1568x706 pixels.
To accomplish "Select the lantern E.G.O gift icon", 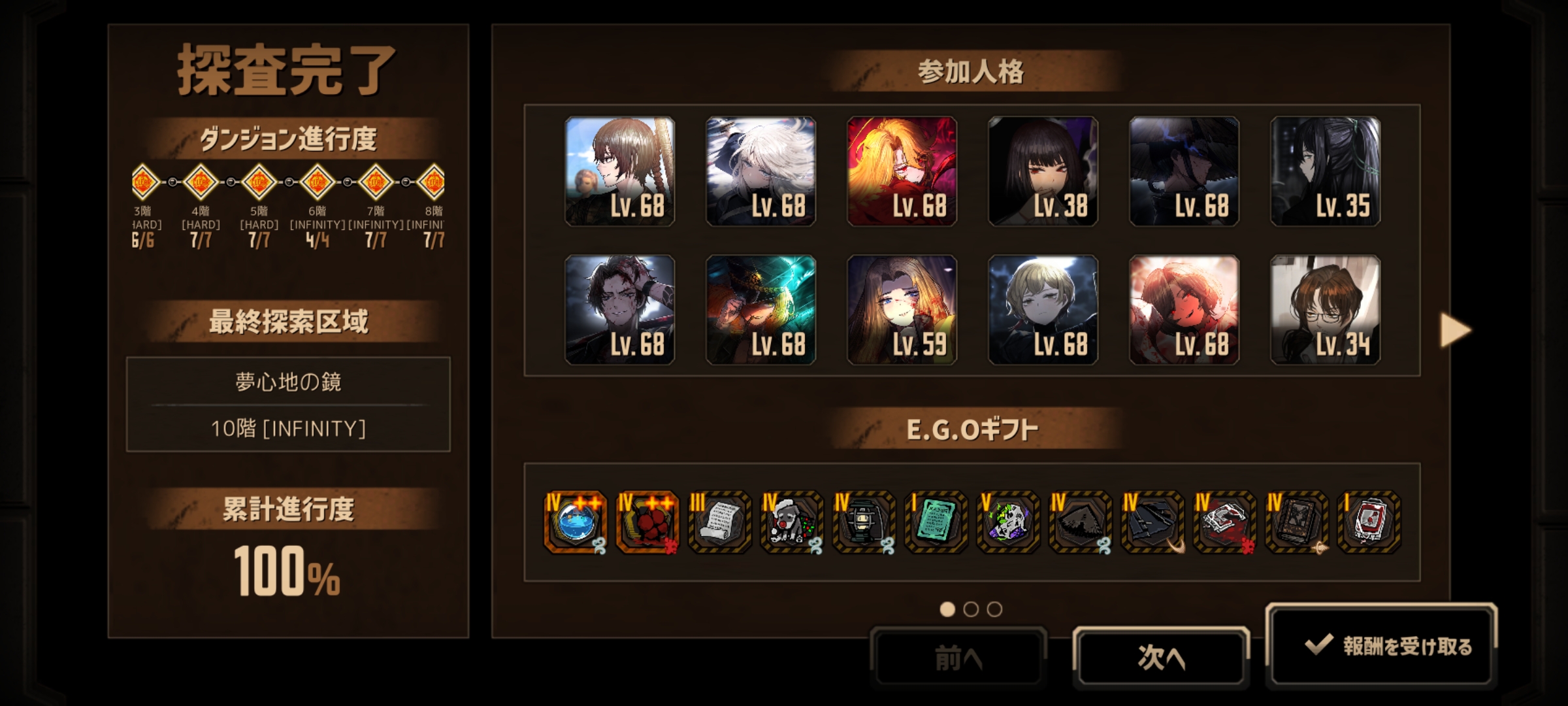I will (864, 522).
